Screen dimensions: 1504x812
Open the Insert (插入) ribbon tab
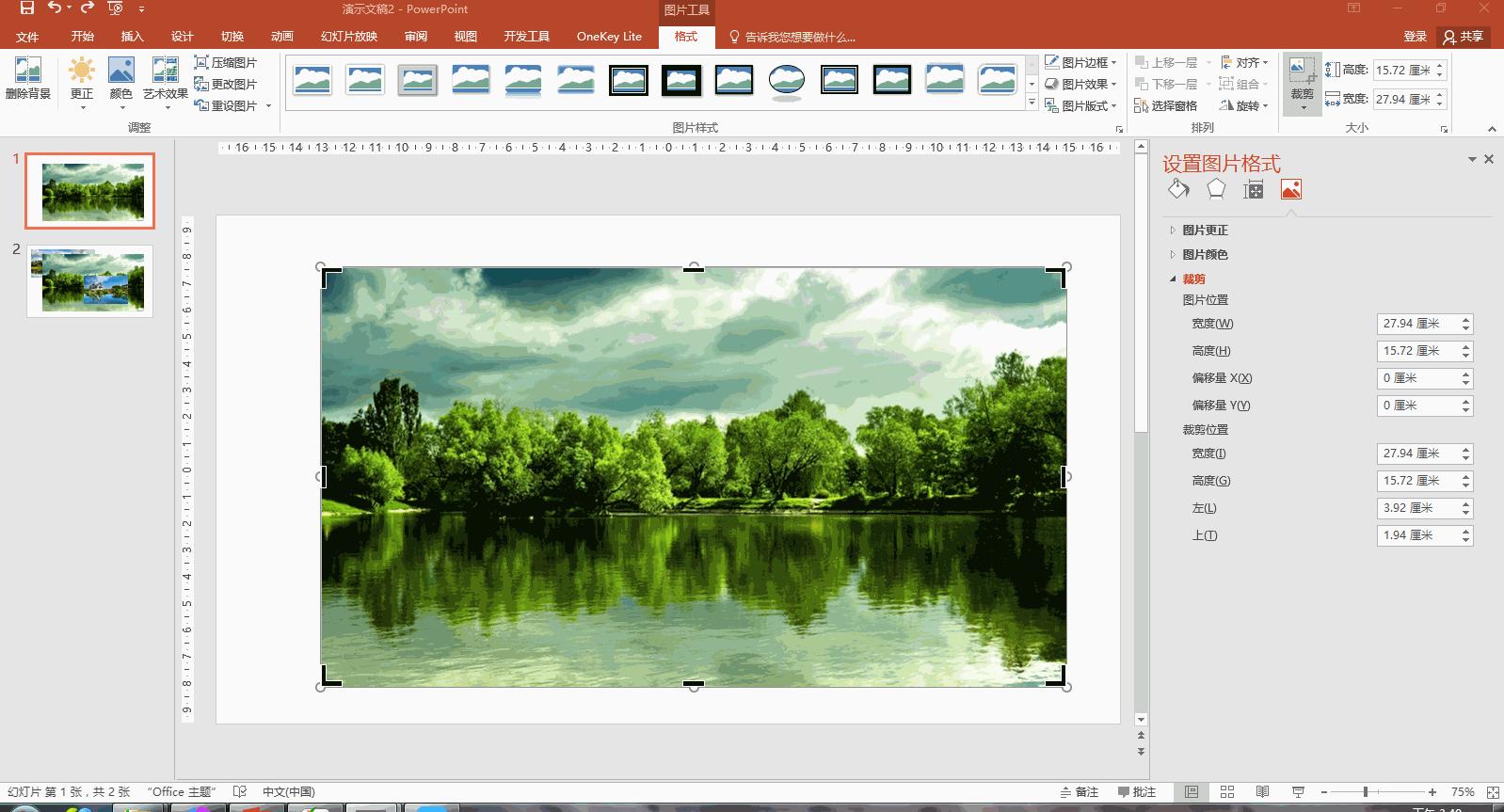132,37
